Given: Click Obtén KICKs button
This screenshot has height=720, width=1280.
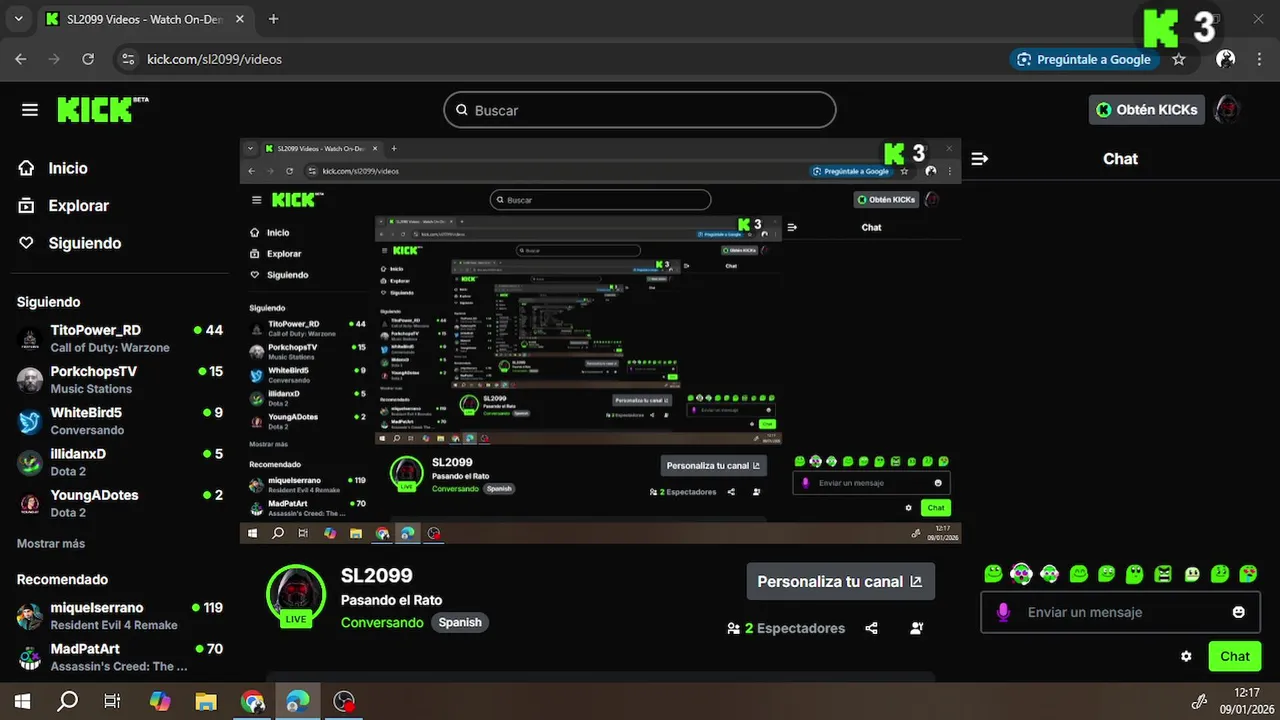Looking at the screenshot, I should point(1147,110).
